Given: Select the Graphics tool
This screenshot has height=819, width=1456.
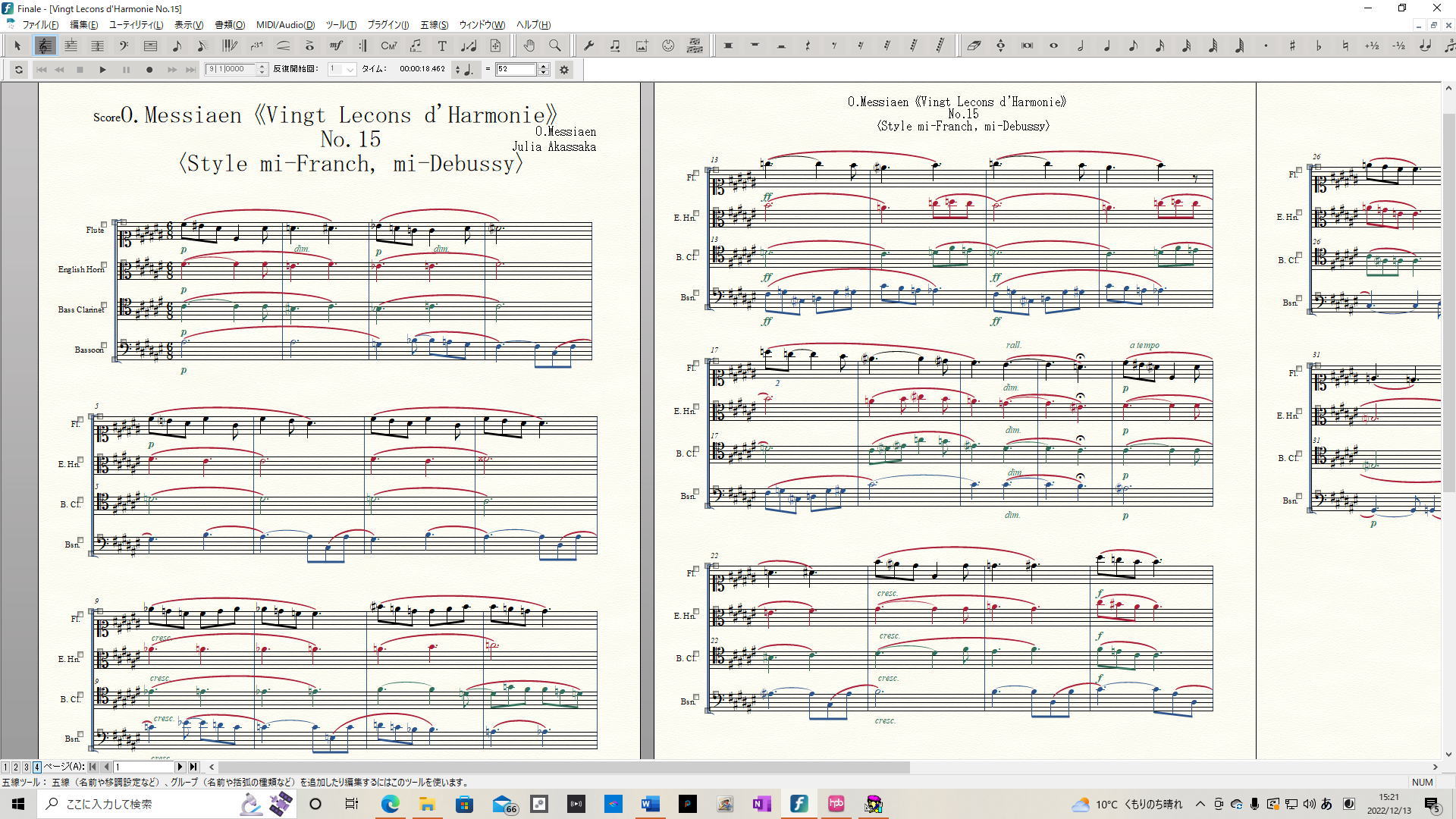Looking at the screenshot, I should click(x=642, y=45).
